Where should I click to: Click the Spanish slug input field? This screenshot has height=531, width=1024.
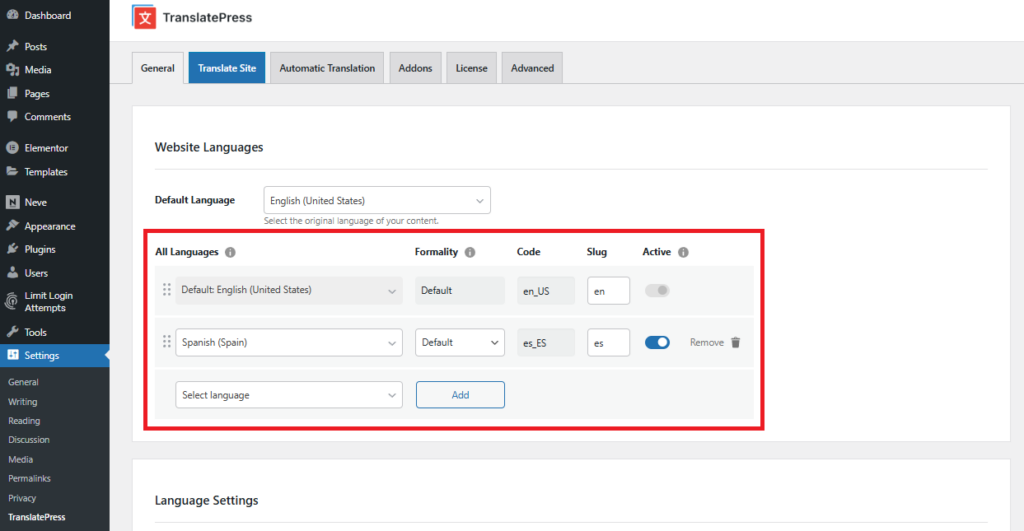(x=608, y=342)
